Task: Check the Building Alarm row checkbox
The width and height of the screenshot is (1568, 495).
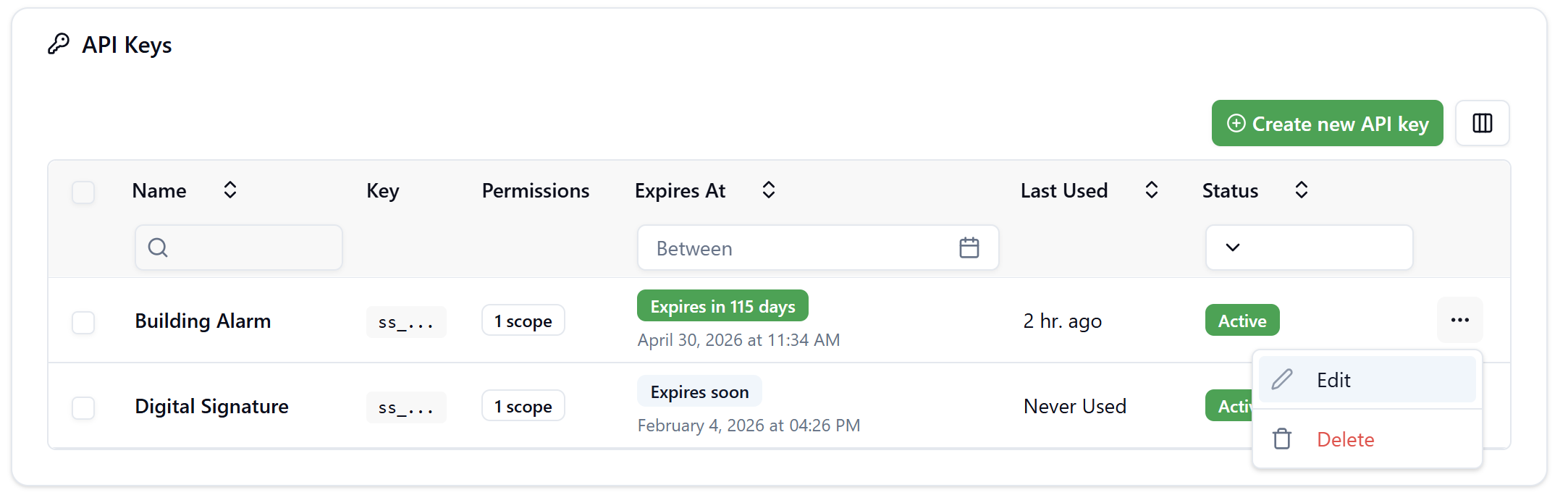Action: (x=83, y=322)
